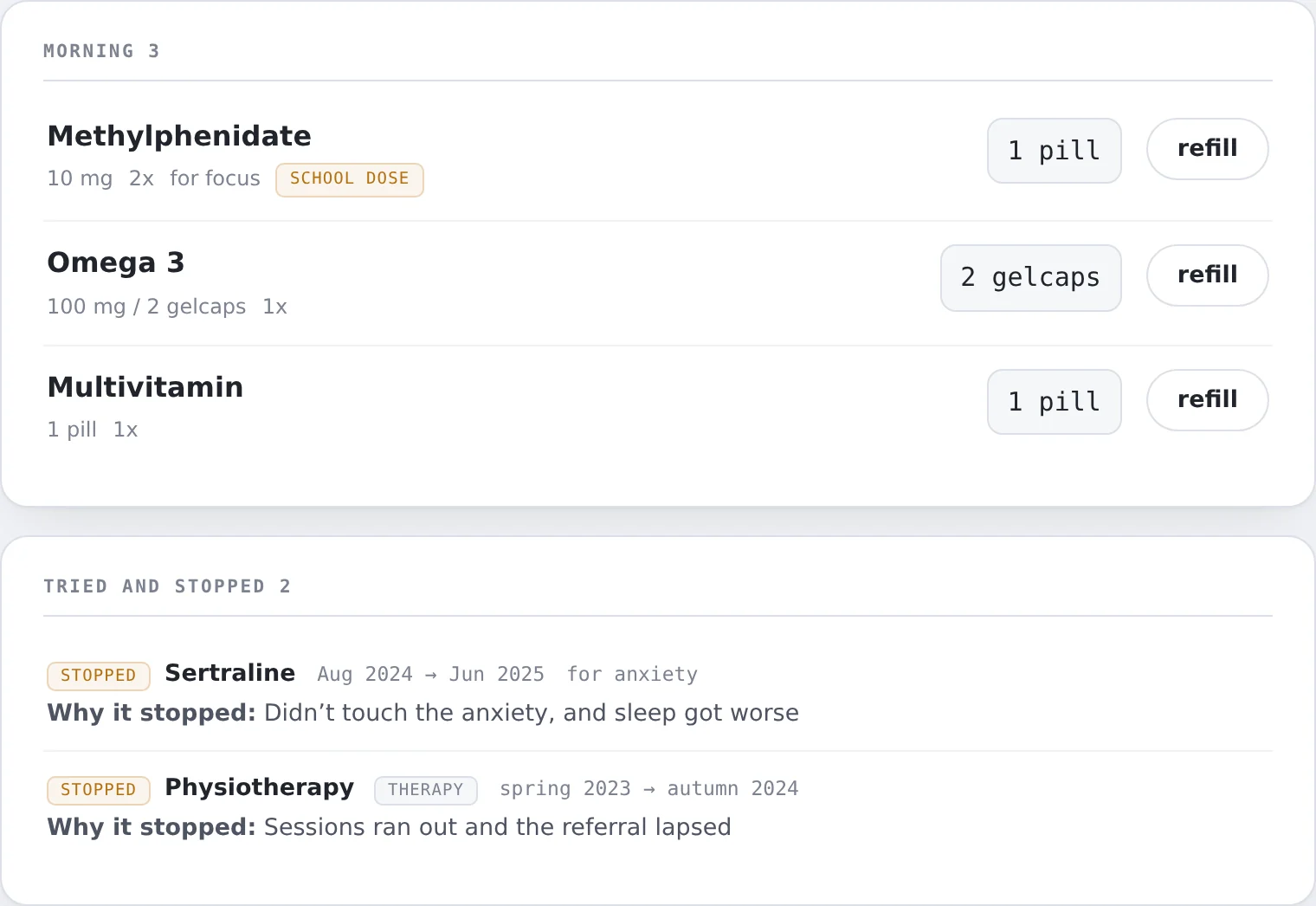Open the Physiotherapy entry
The image size is (1316, 906).
[x=260, y=788]
